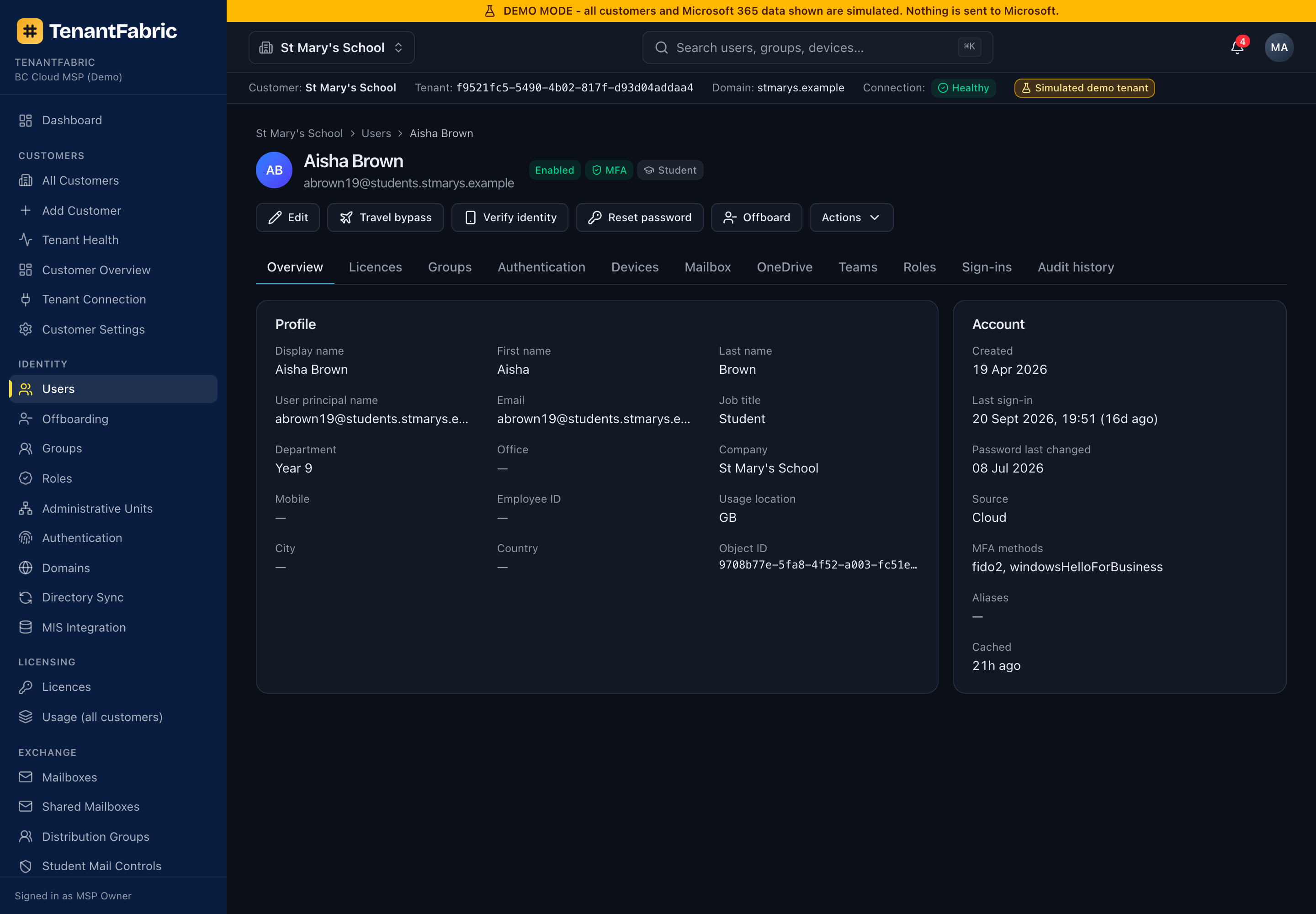Switch to the Groups tab
1316x914 pixels.
click(450, 267)
